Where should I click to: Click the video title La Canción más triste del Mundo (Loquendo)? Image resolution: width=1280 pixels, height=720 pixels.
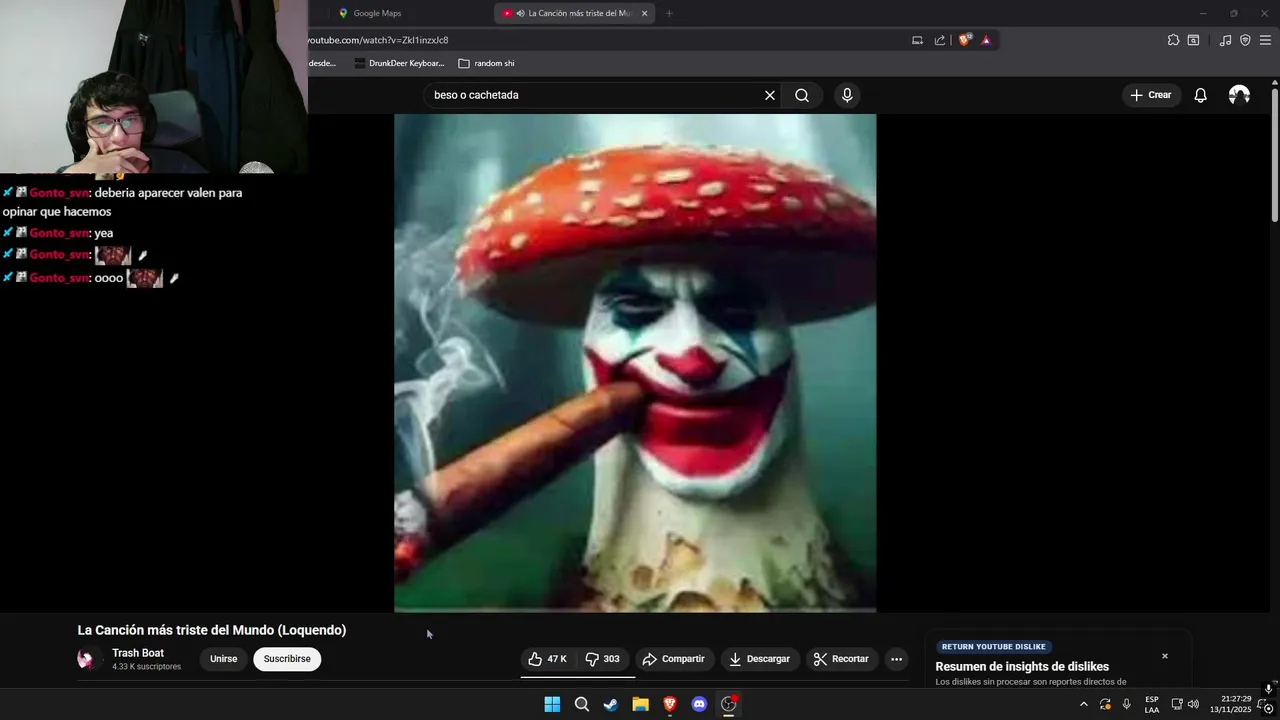click(x=212, y=630)
